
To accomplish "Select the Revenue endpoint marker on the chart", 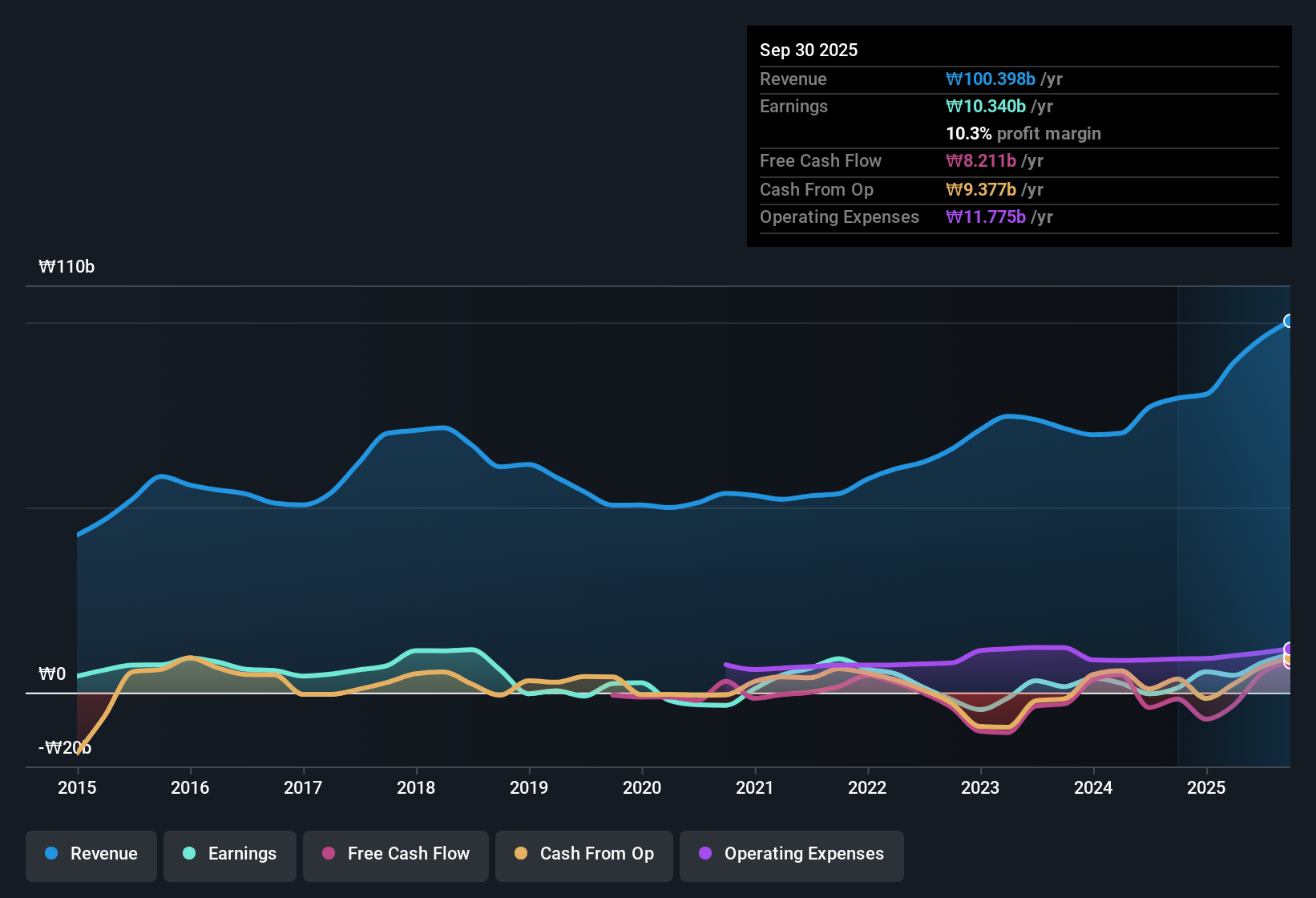I will coord(1287,321).
